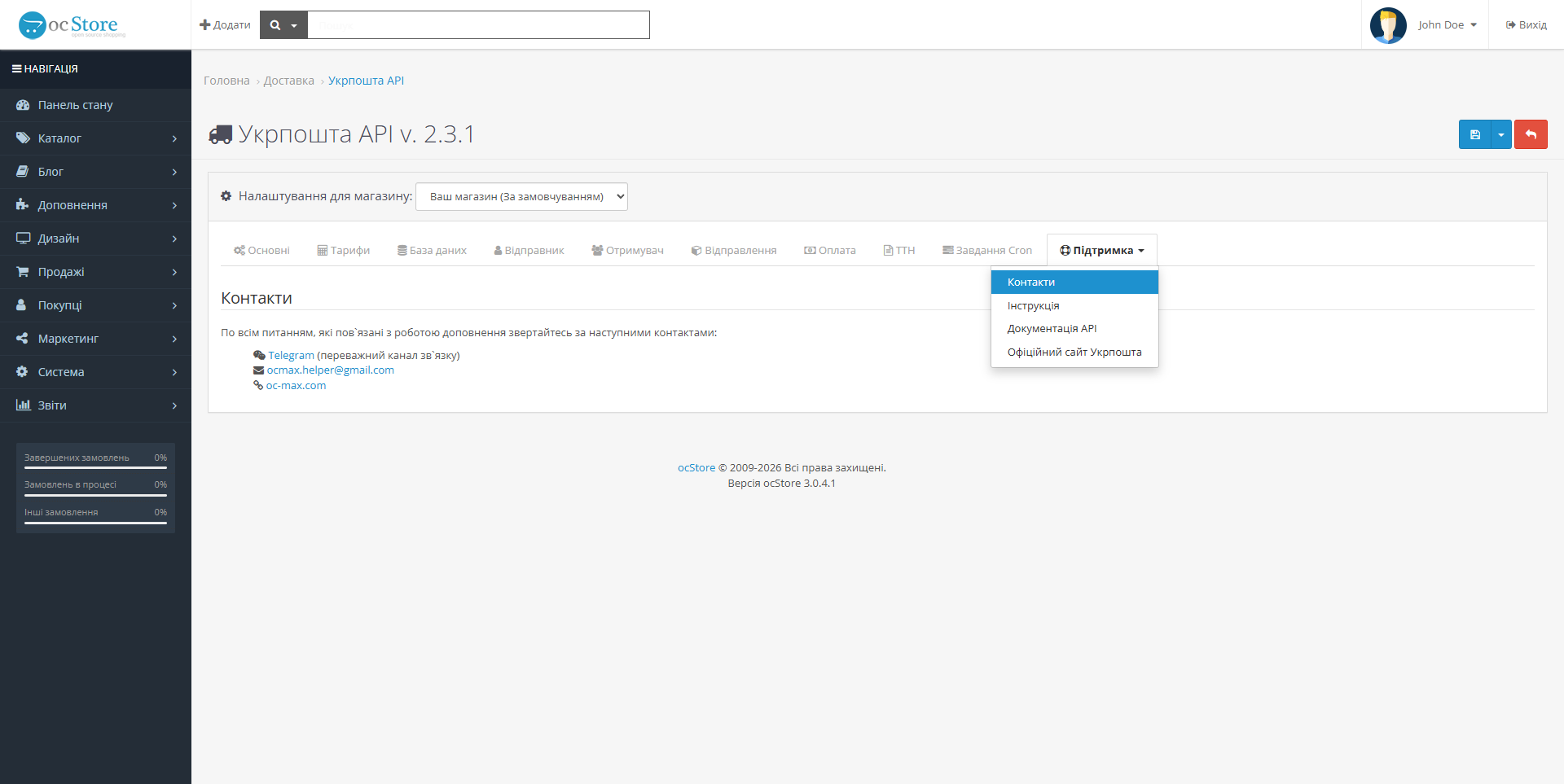This screenshot has height=784, width=1564.
Task: Click the Завершених замовлень progress bar
Action: click(95, 468)
